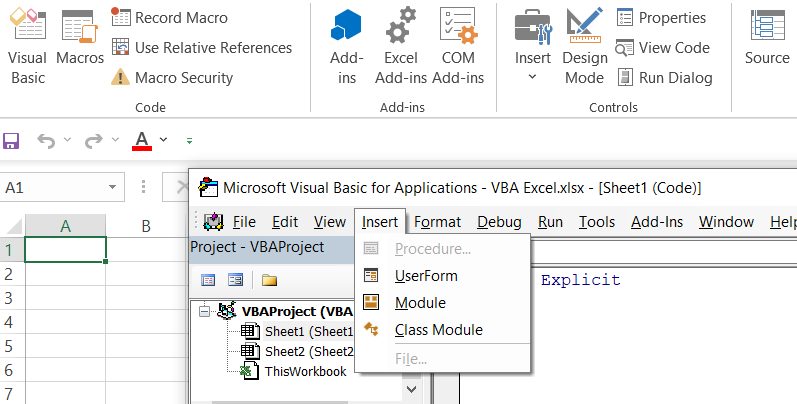This screenshot has width=797, height=404.
Task: Choose UserForm in the Insert menu
Action: [425, 275]
